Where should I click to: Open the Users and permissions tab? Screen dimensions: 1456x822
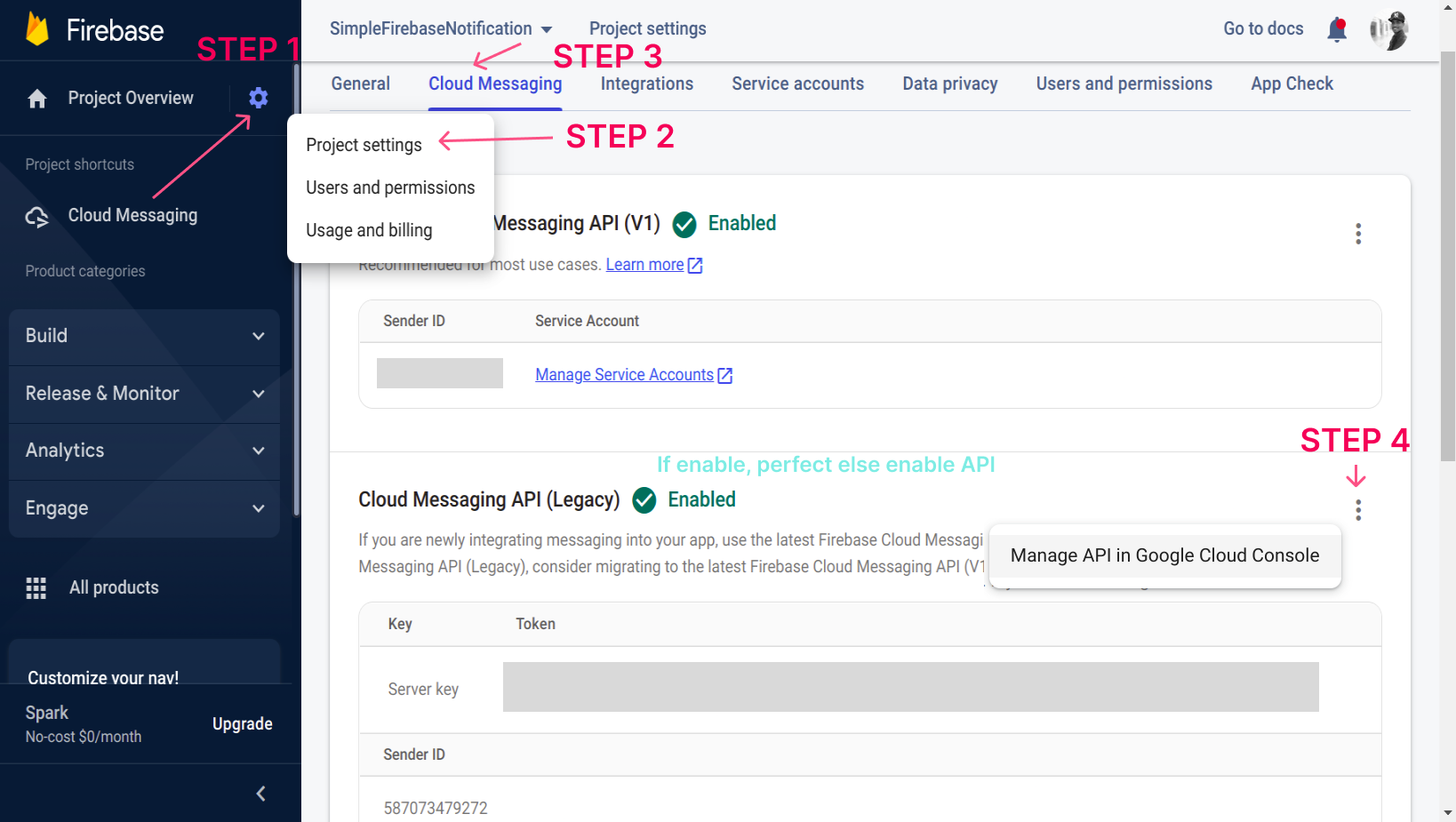pyautogui.click(x=1124, y=84)
